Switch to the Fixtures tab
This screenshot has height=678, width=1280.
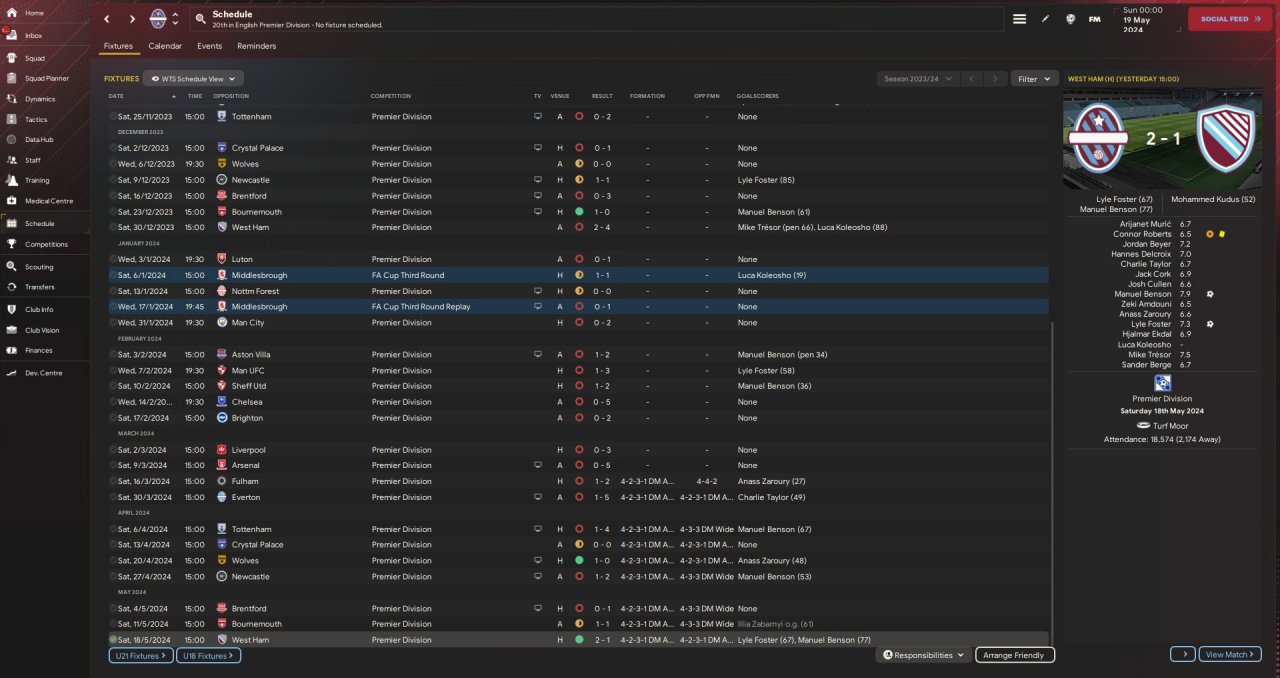point(118,46)
